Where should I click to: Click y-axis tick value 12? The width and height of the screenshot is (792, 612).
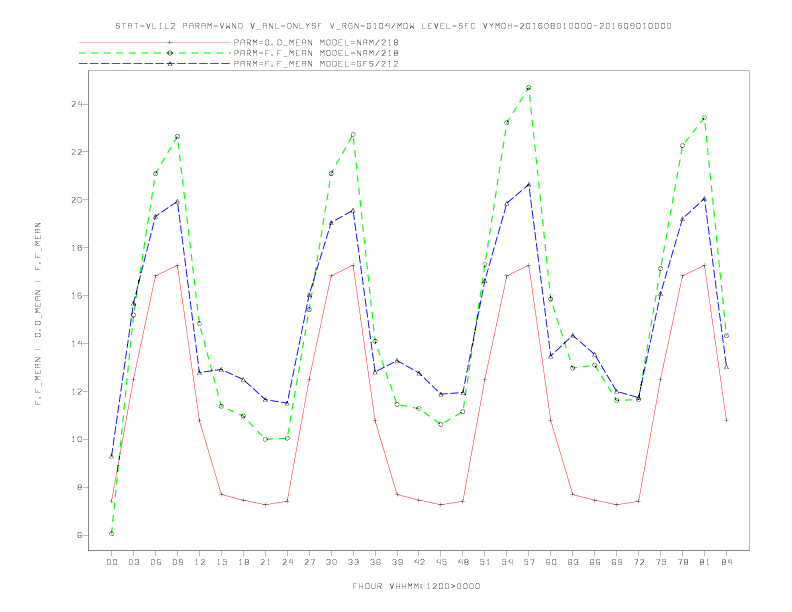pos(76,391)
